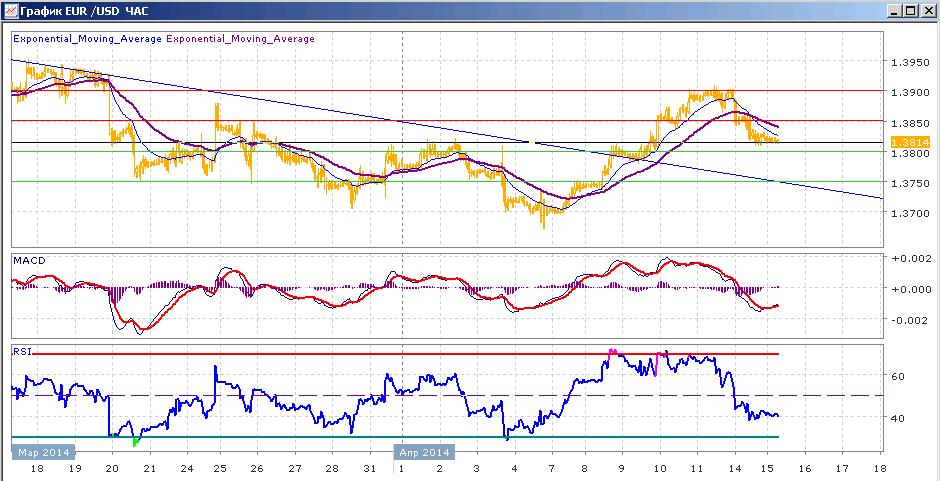The image size is (940, 481).
Task: Select the 1.3850 price axis label
Action: coord(910,123)
